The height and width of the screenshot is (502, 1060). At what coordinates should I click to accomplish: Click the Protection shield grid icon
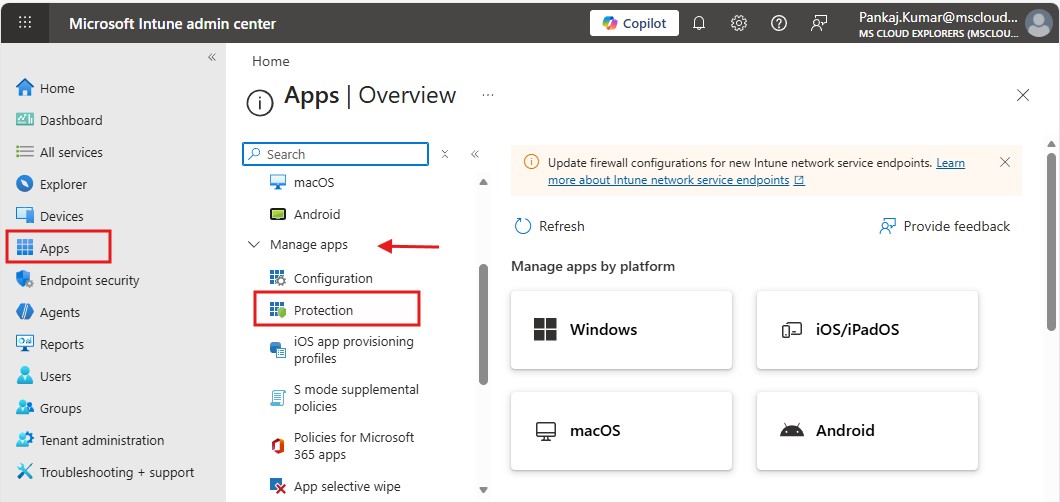tap(278, 310)
